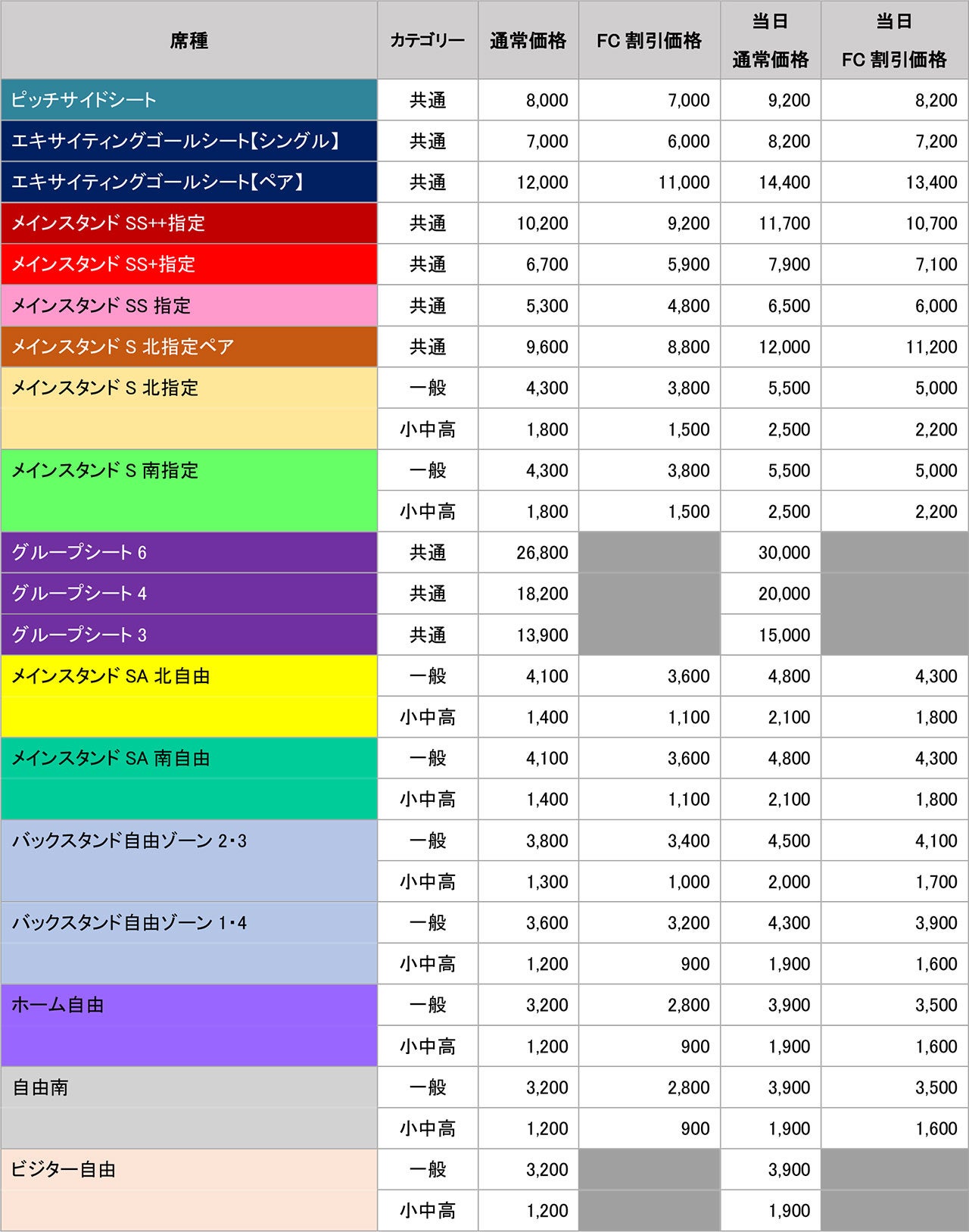Image resolution: width=969 pixels, height=1232 pixels.
Task: Select エキサイティングゴールシート【シングル】 row label
Action: click(x=189, y=141)
